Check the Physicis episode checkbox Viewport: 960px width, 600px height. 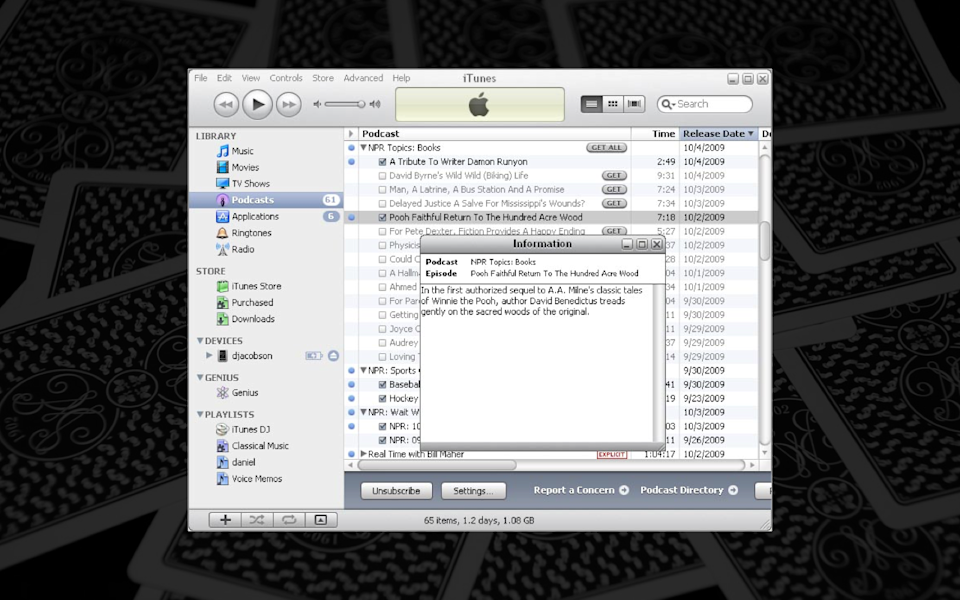click(x=383, y=246)
